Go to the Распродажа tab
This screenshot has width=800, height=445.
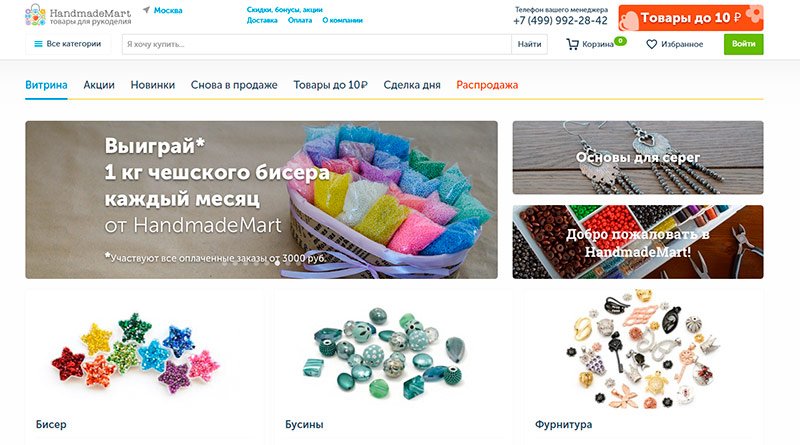487,85
